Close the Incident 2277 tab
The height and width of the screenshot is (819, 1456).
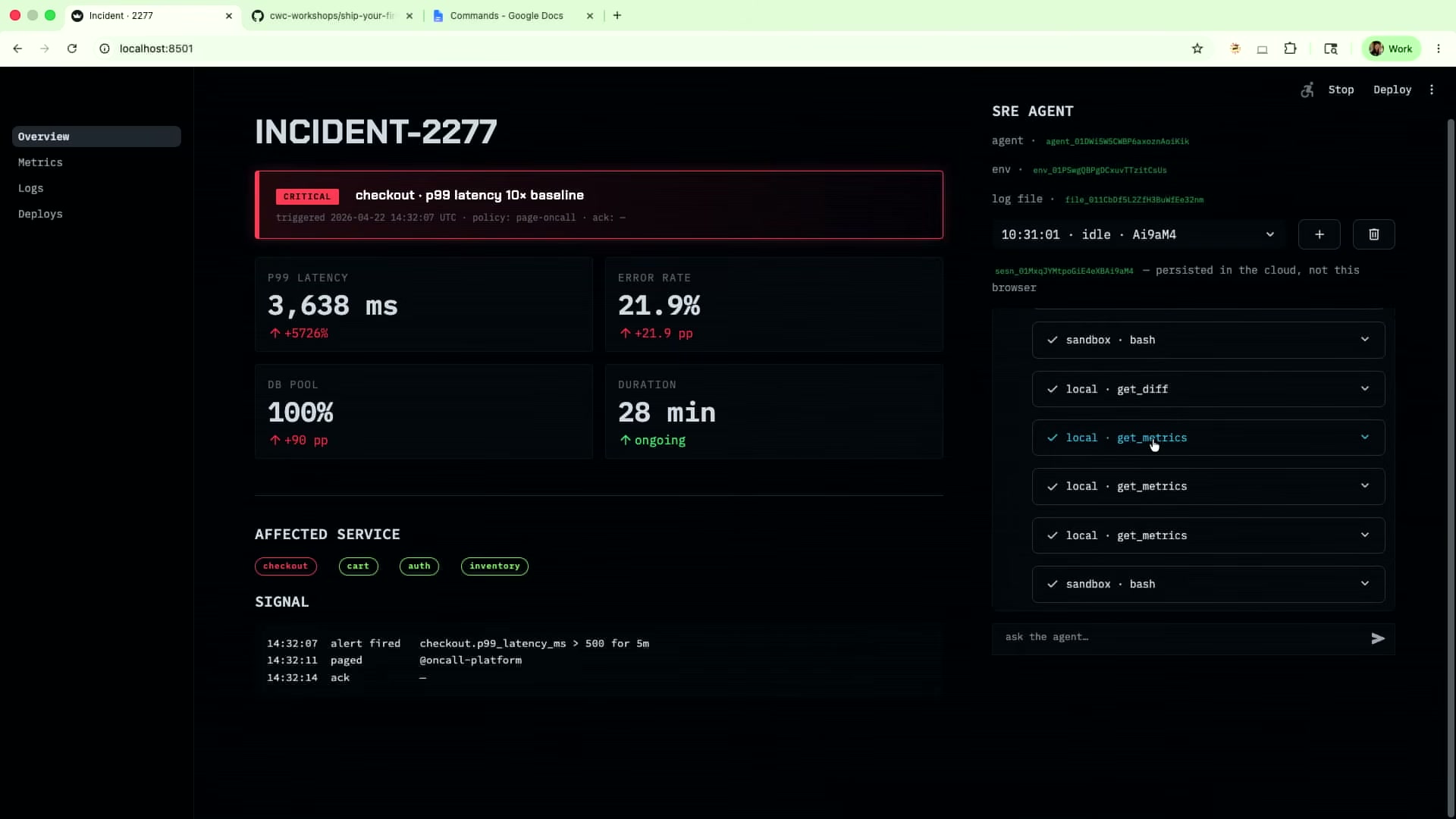coord(229,16)
